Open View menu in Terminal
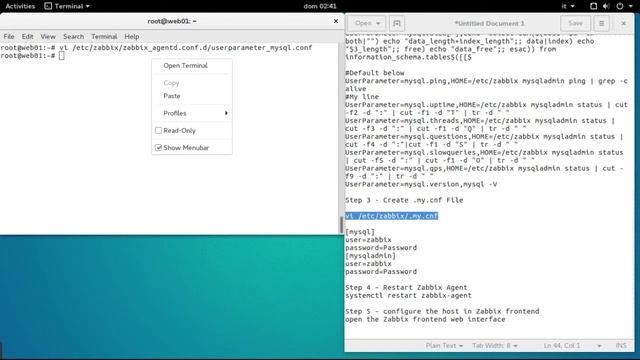The height and width of the screenshot is (360, 640). [48, 36]
